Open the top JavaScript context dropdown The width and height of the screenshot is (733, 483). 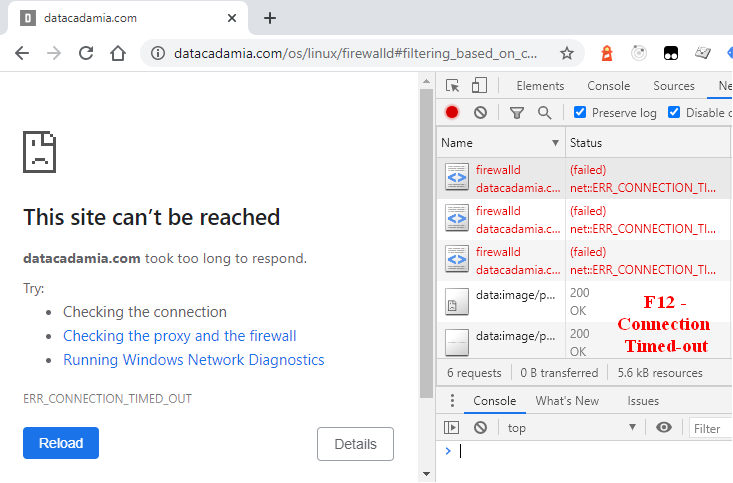[571, 428]
